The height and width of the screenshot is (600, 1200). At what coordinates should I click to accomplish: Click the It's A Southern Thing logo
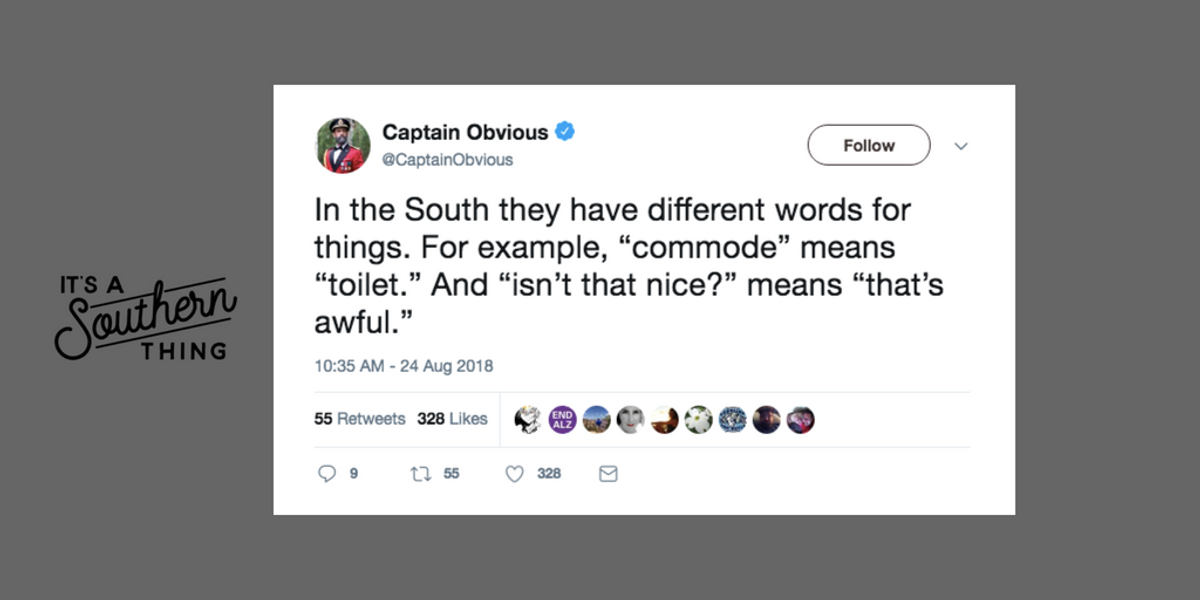[146, 313]
